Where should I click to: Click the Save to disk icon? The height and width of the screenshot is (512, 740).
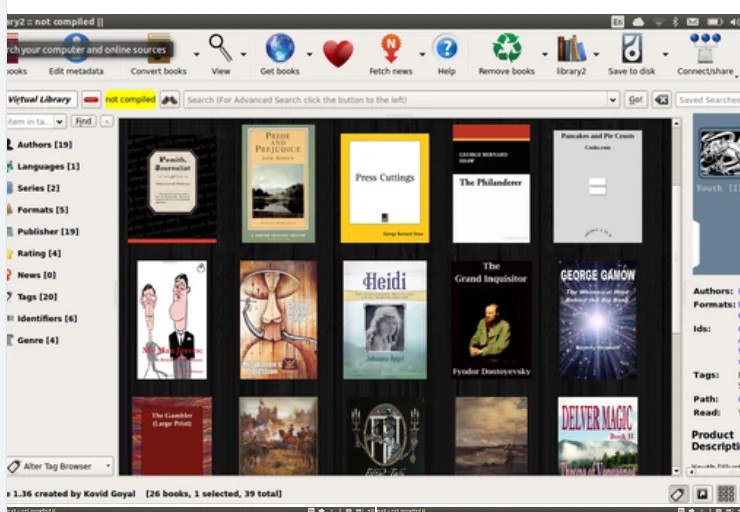[x=631, y=48]
